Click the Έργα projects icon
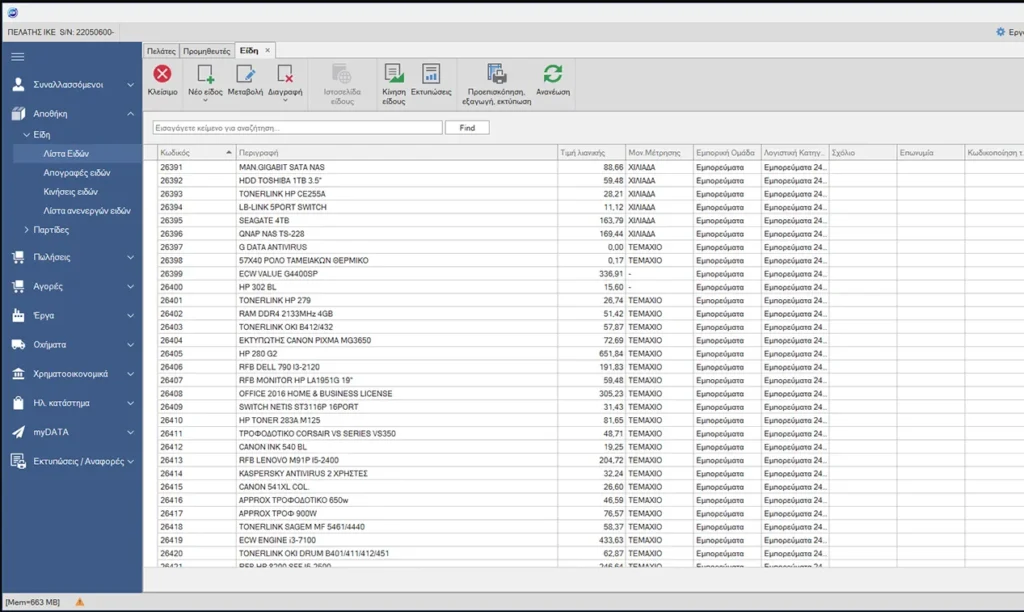1024x612 pixels. (x=18, y=315)
